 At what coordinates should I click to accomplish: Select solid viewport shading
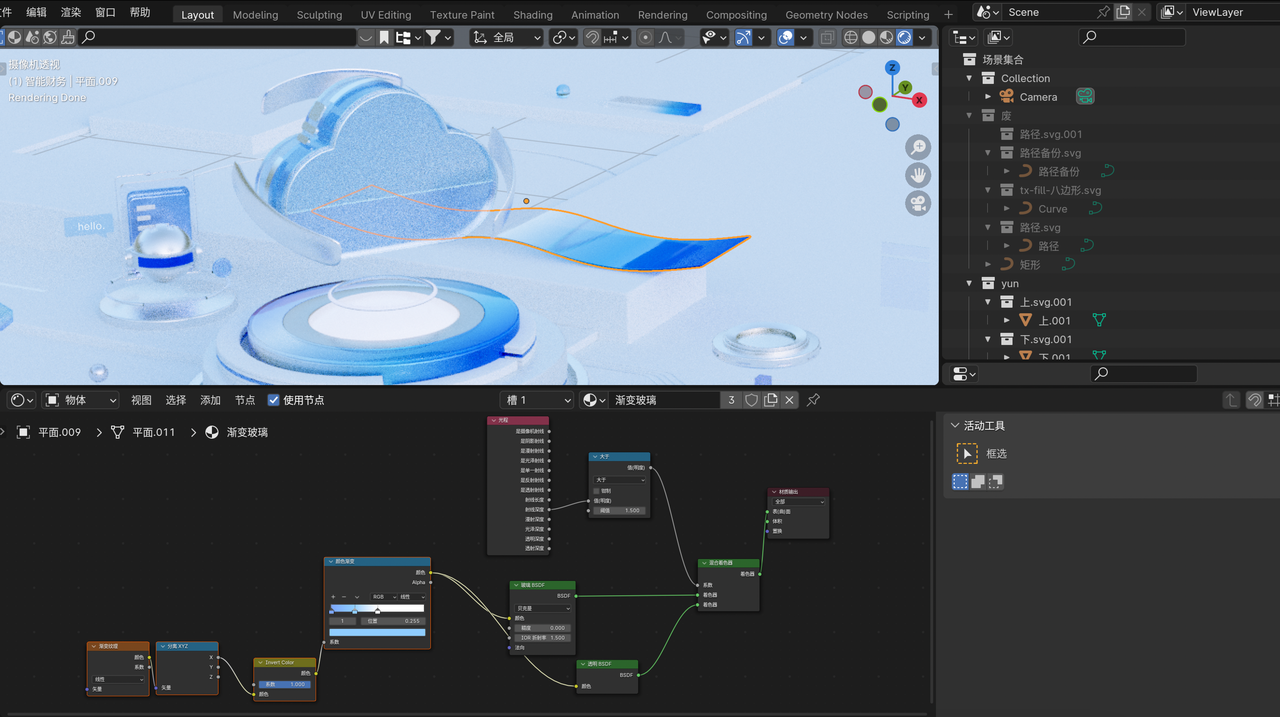(x=869, y=37)
